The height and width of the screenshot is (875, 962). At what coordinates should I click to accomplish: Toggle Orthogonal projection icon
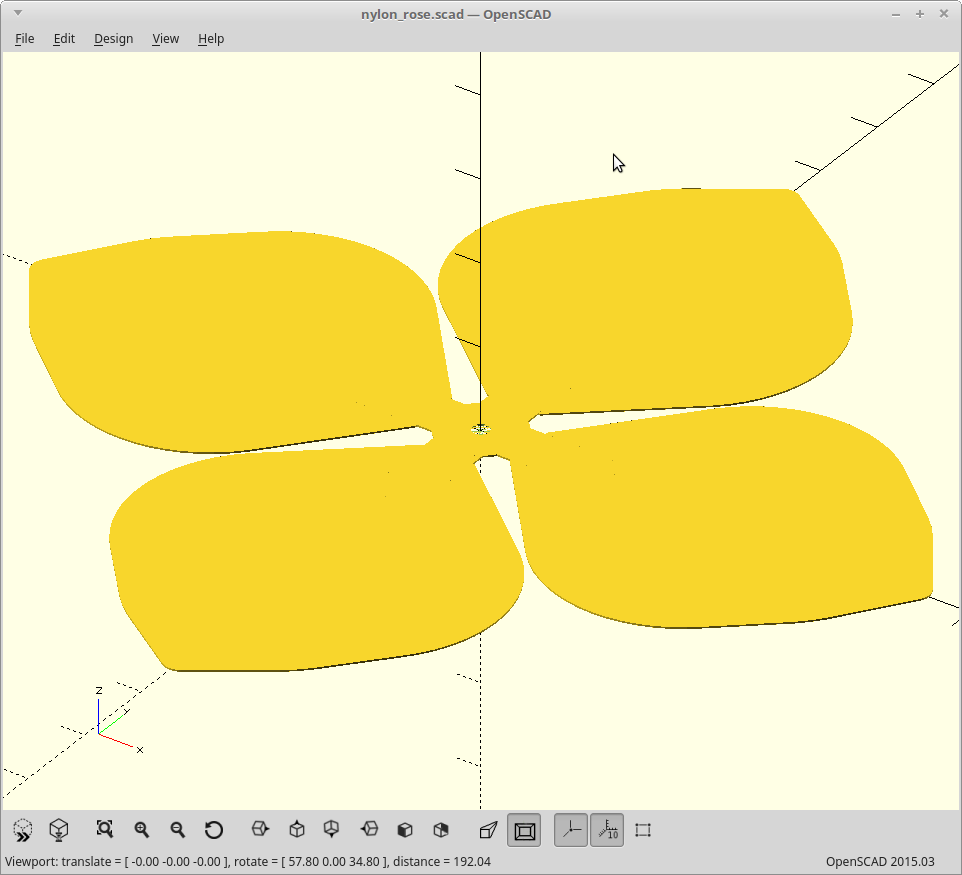(524, 830)
